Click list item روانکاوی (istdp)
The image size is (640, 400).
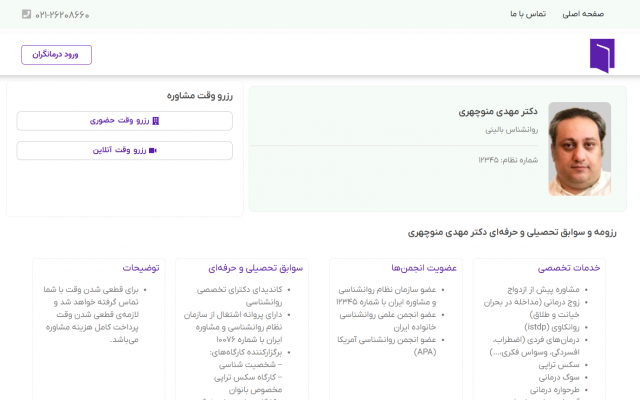[552, 327]
